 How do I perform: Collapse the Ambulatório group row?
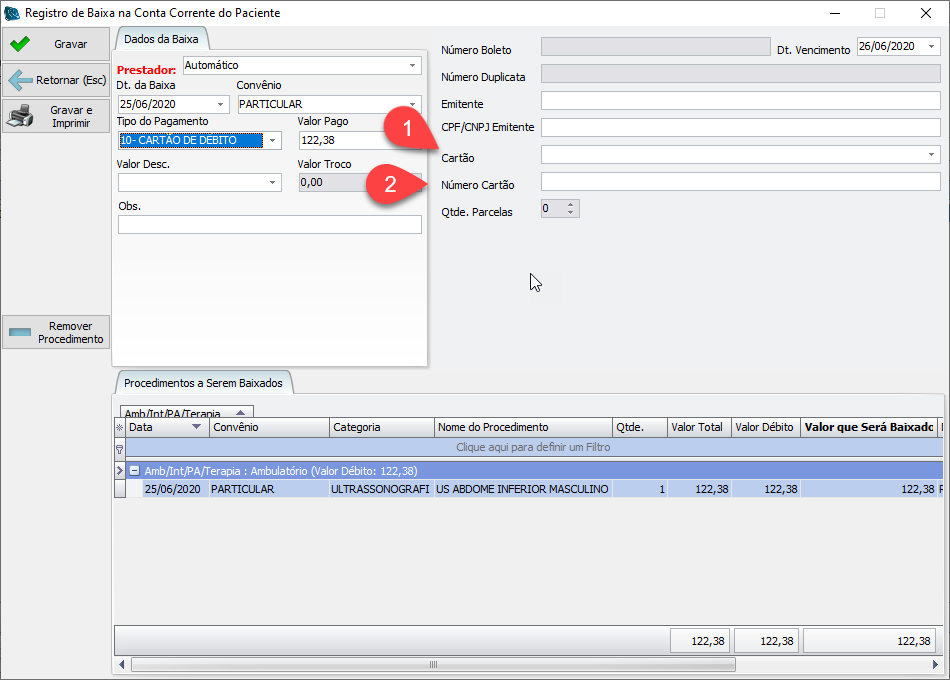pos(134,470)
